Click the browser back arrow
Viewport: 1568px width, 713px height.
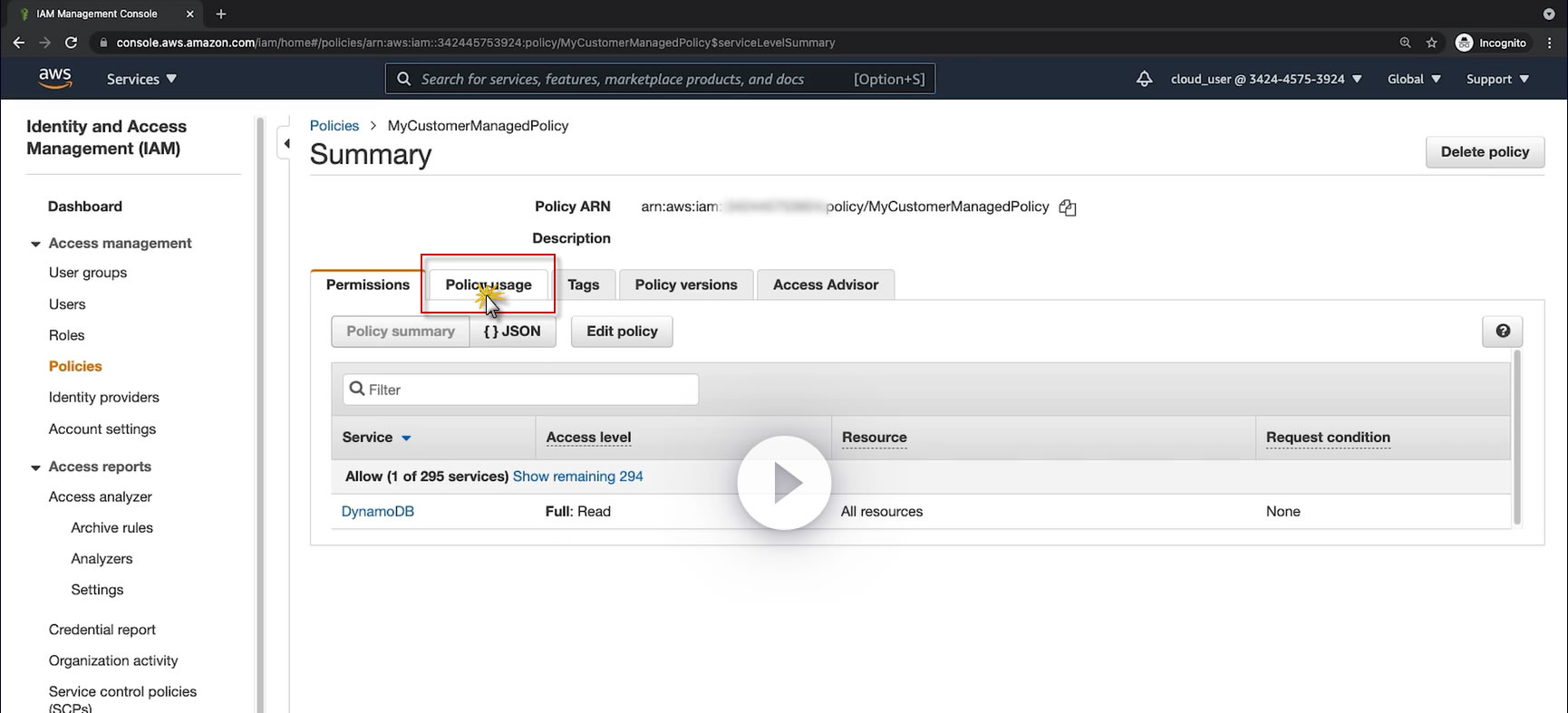(x=18, y=43)
